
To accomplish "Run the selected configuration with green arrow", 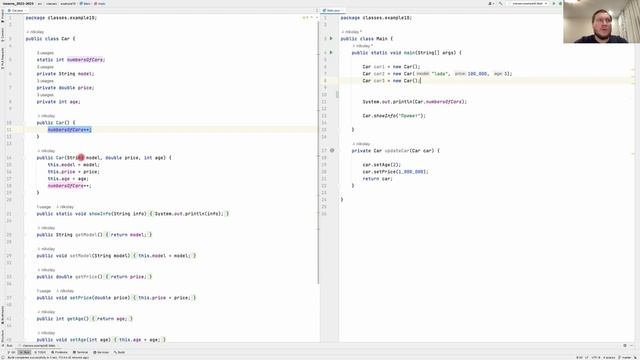I will click(x=554, y=3).
